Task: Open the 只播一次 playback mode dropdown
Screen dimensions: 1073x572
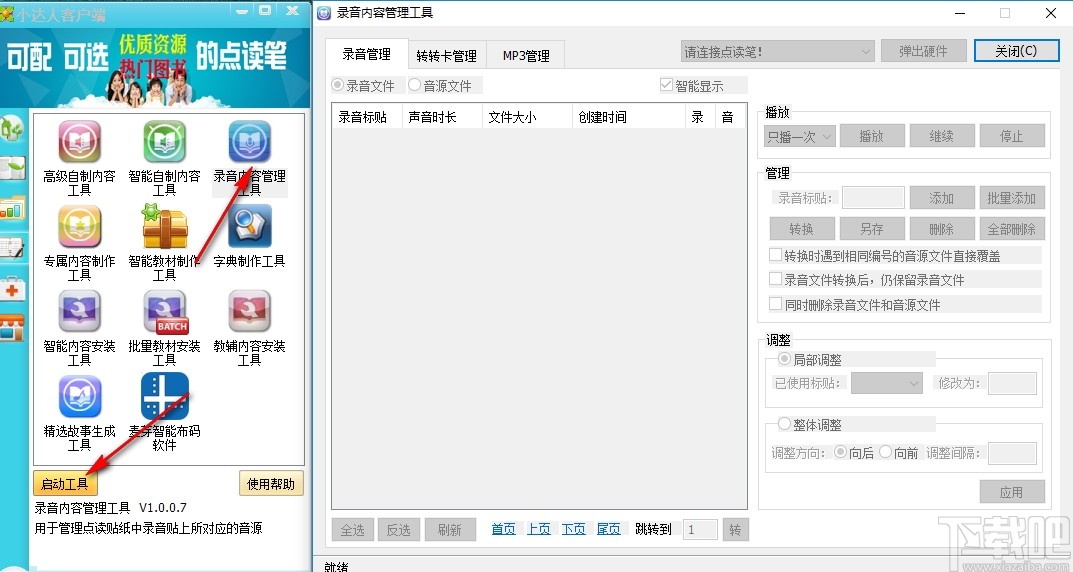Action: [x=799, y=136]
